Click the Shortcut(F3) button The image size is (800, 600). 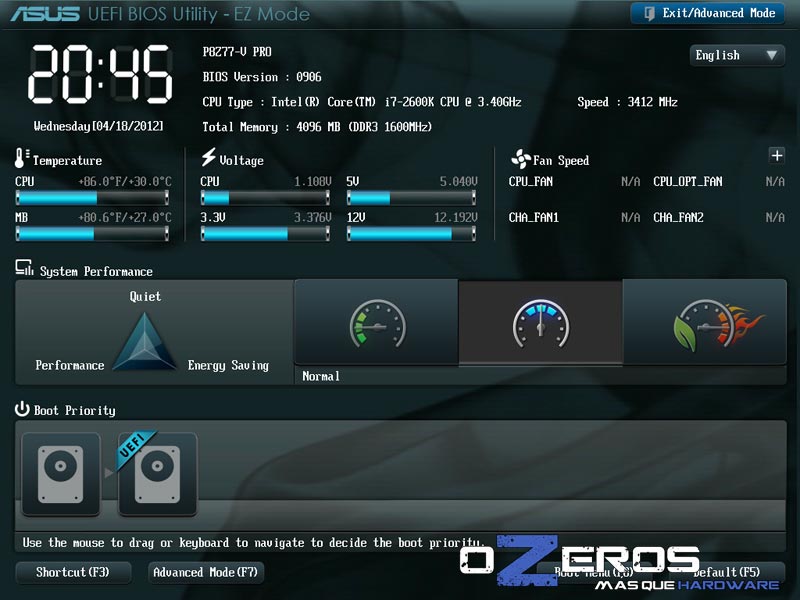coord(73,572)
